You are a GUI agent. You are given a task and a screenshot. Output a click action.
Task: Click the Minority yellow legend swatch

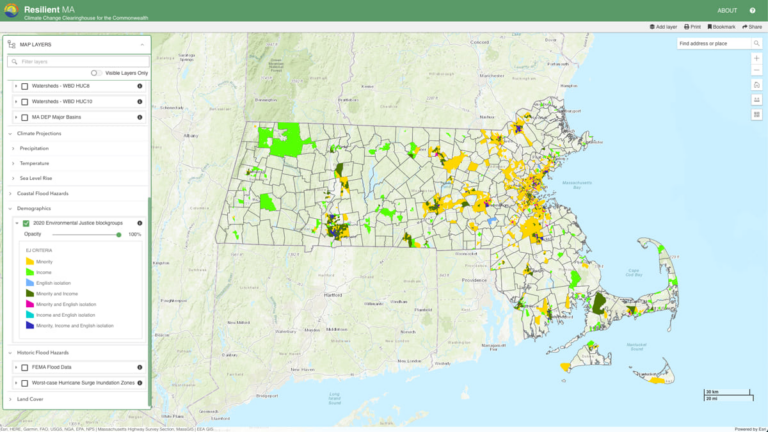tap(30, 262)
